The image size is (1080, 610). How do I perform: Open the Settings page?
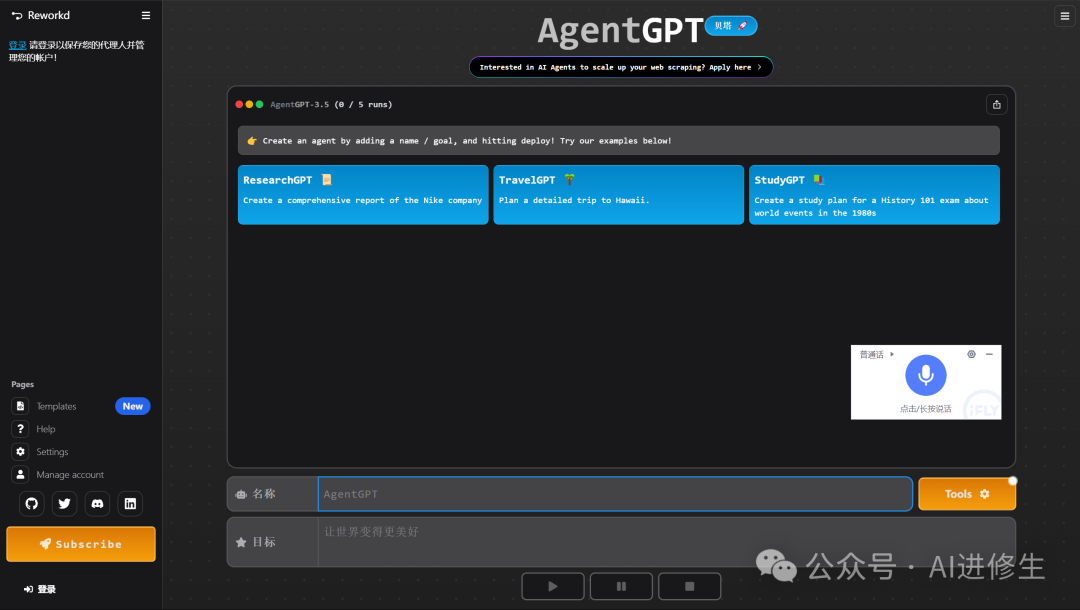[52, 452]
